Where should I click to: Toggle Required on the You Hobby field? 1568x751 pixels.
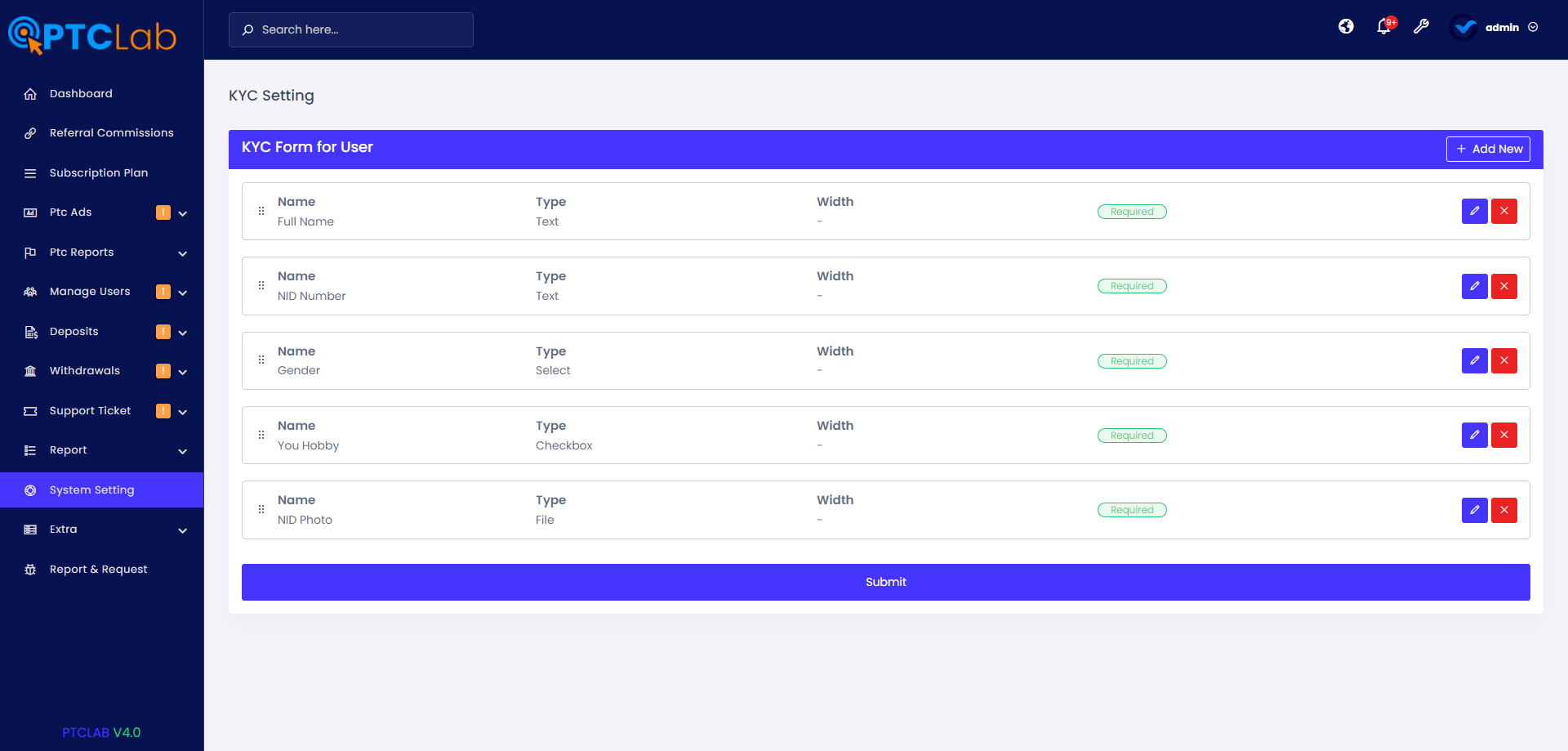click(x=1132, y=435)
